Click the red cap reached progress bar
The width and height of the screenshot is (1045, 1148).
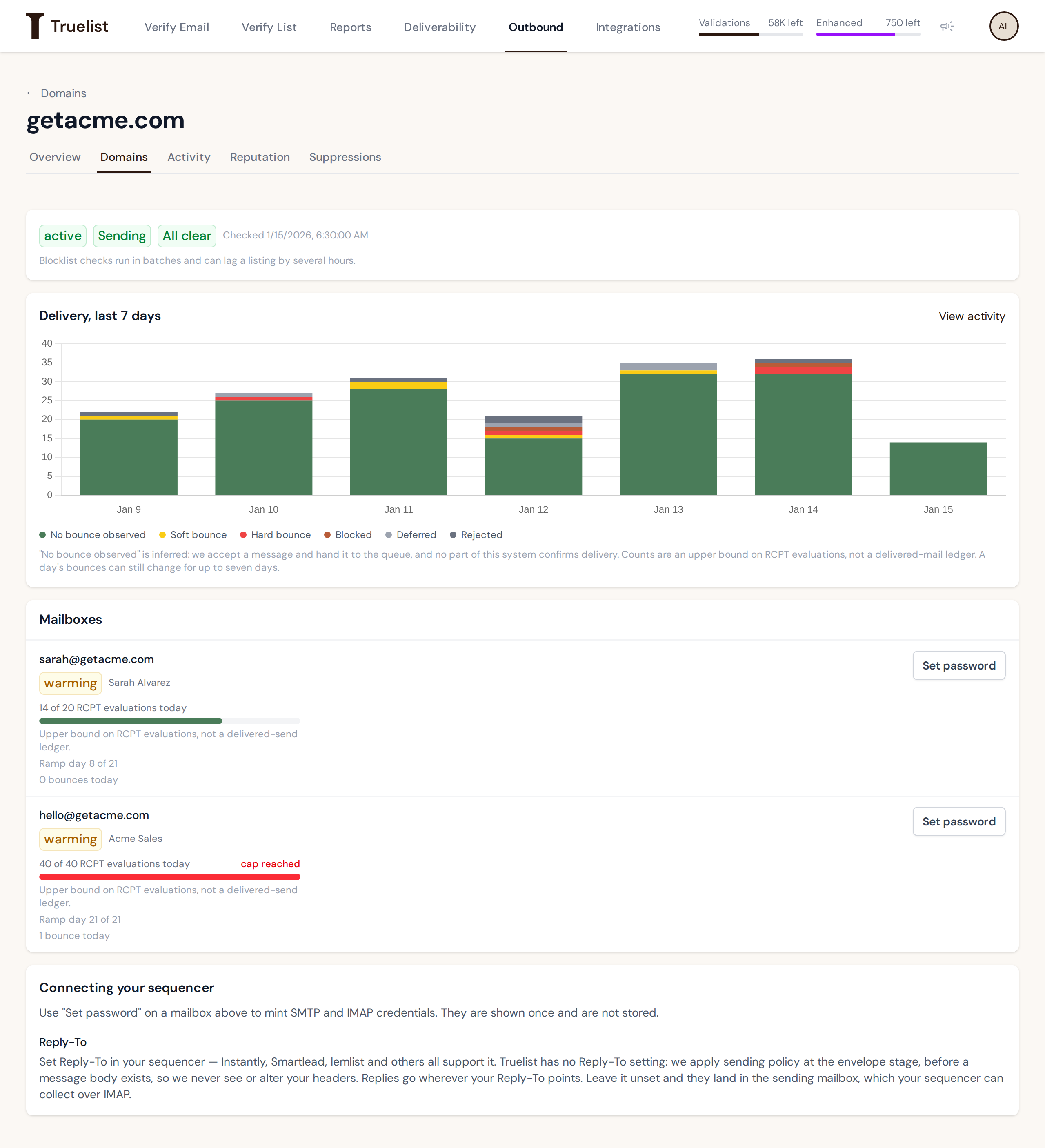point(169,877)
